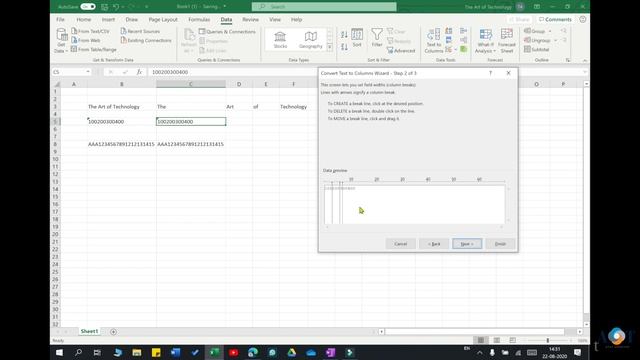Open Comments pane
Screen dimensions: 640x360
coord(555,19)
